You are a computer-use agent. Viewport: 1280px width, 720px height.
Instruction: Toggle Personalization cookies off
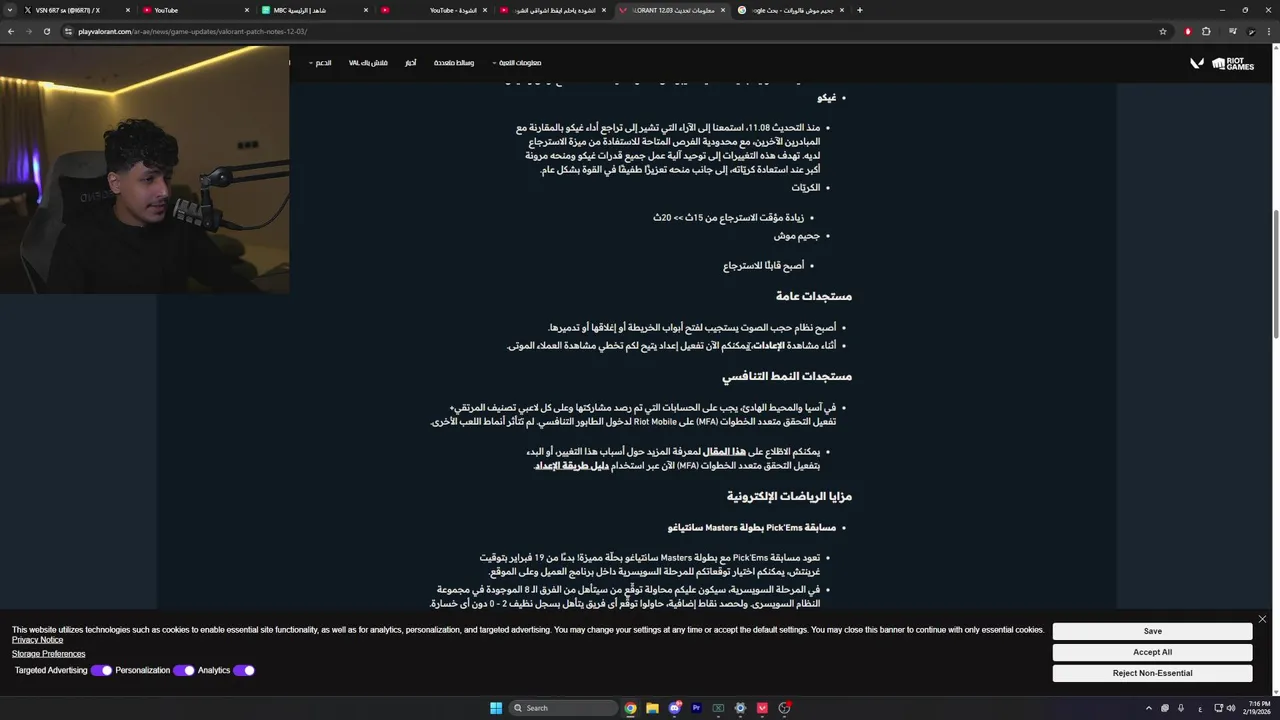(183, 670)
